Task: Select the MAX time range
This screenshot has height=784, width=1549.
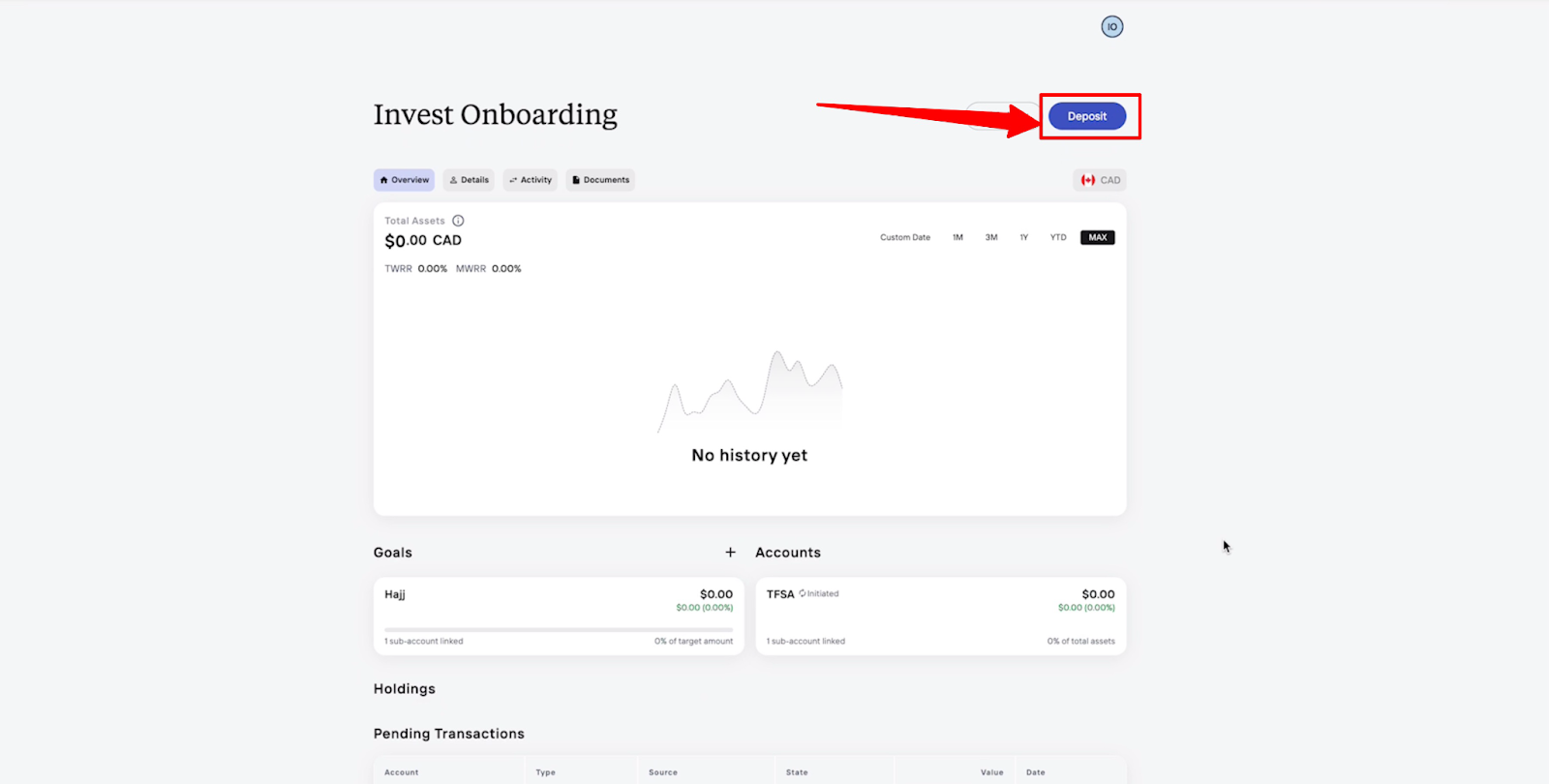Action: (1097, 237)
